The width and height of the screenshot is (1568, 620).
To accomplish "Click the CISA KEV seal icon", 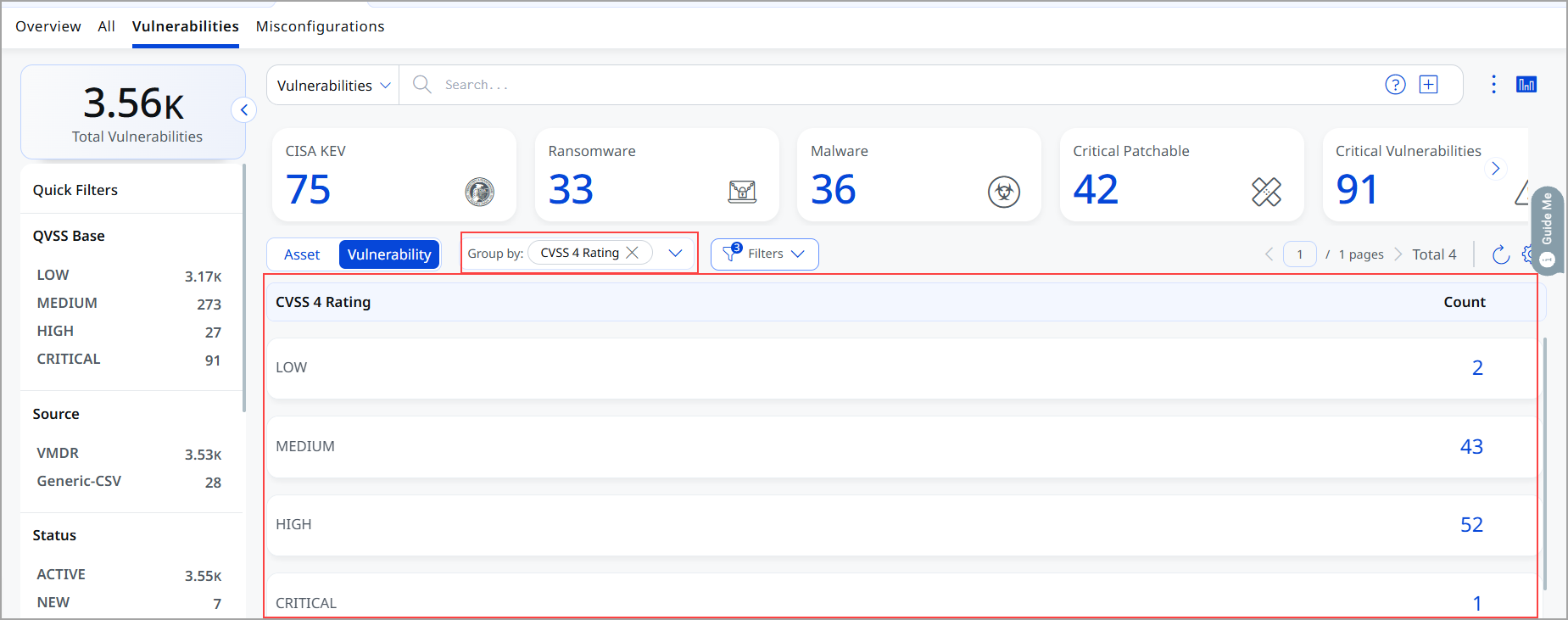I will (480, 192).
